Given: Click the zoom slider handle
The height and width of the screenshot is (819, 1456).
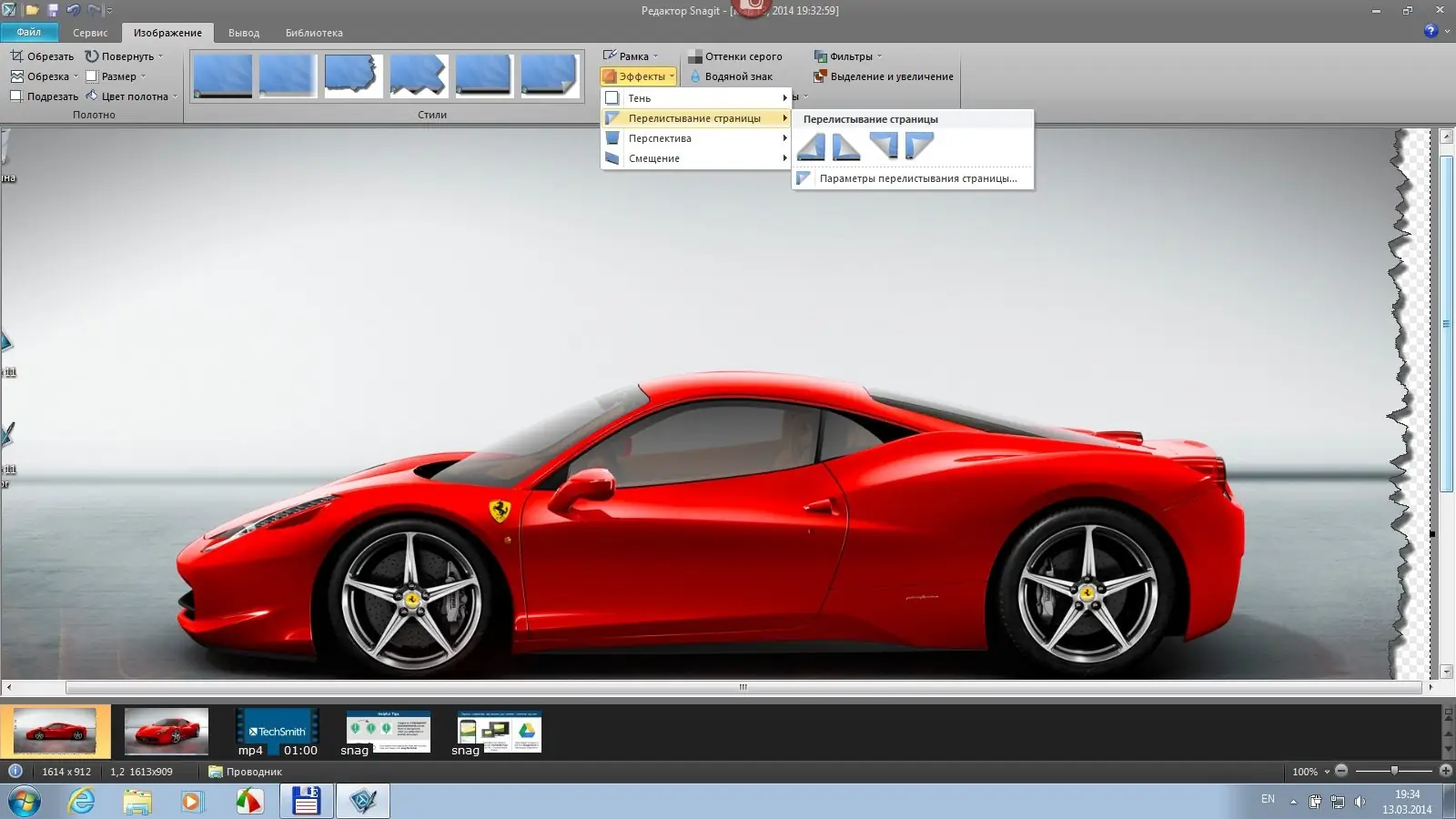Looking at the screenshot, I should [1394, 771].
